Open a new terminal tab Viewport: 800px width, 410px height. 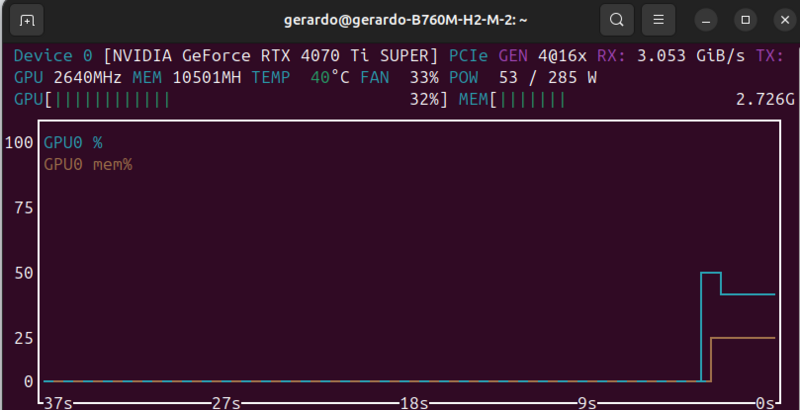point(27,19)
